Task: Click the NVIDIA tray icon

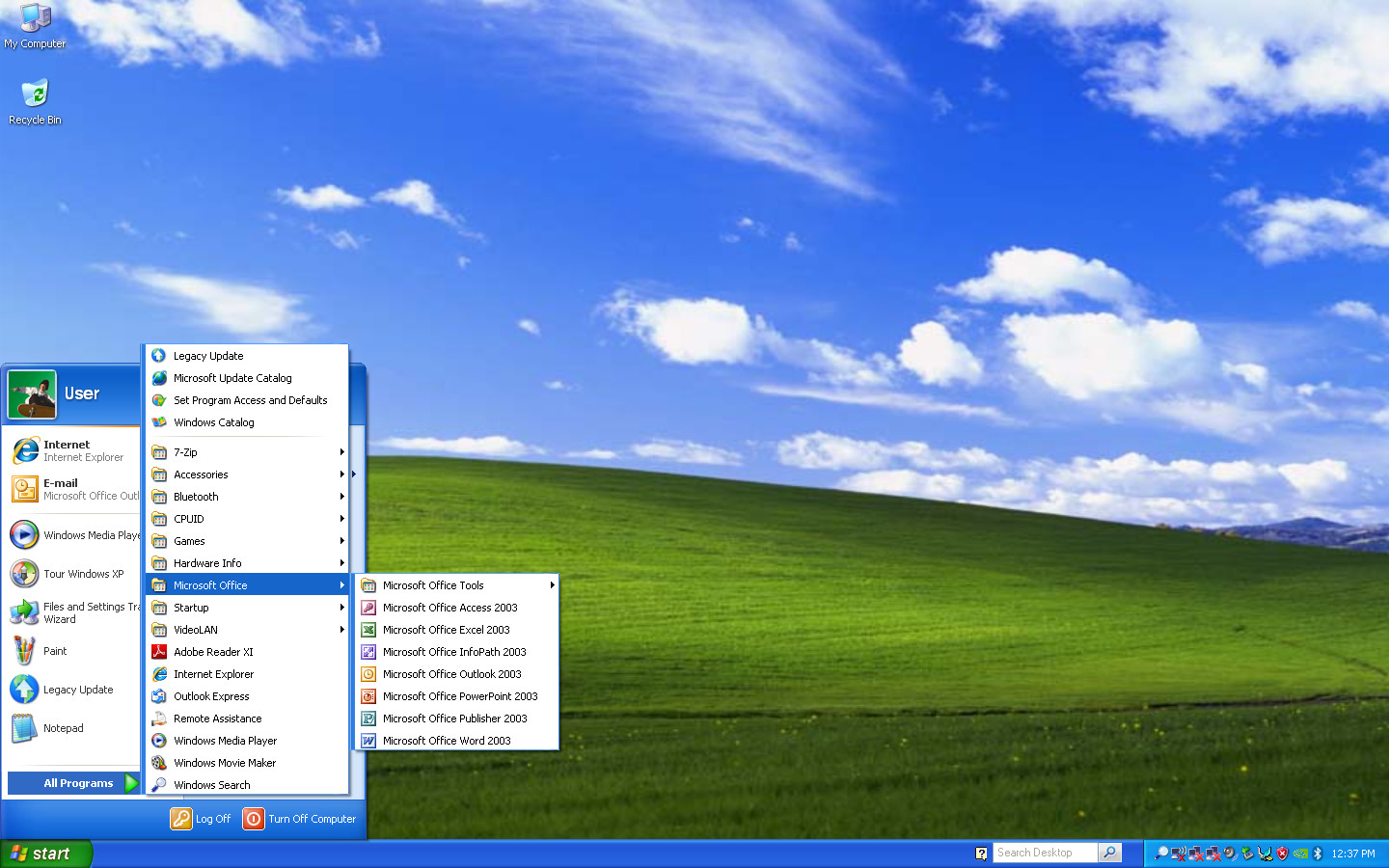Action: click(x=1300, y=854)
